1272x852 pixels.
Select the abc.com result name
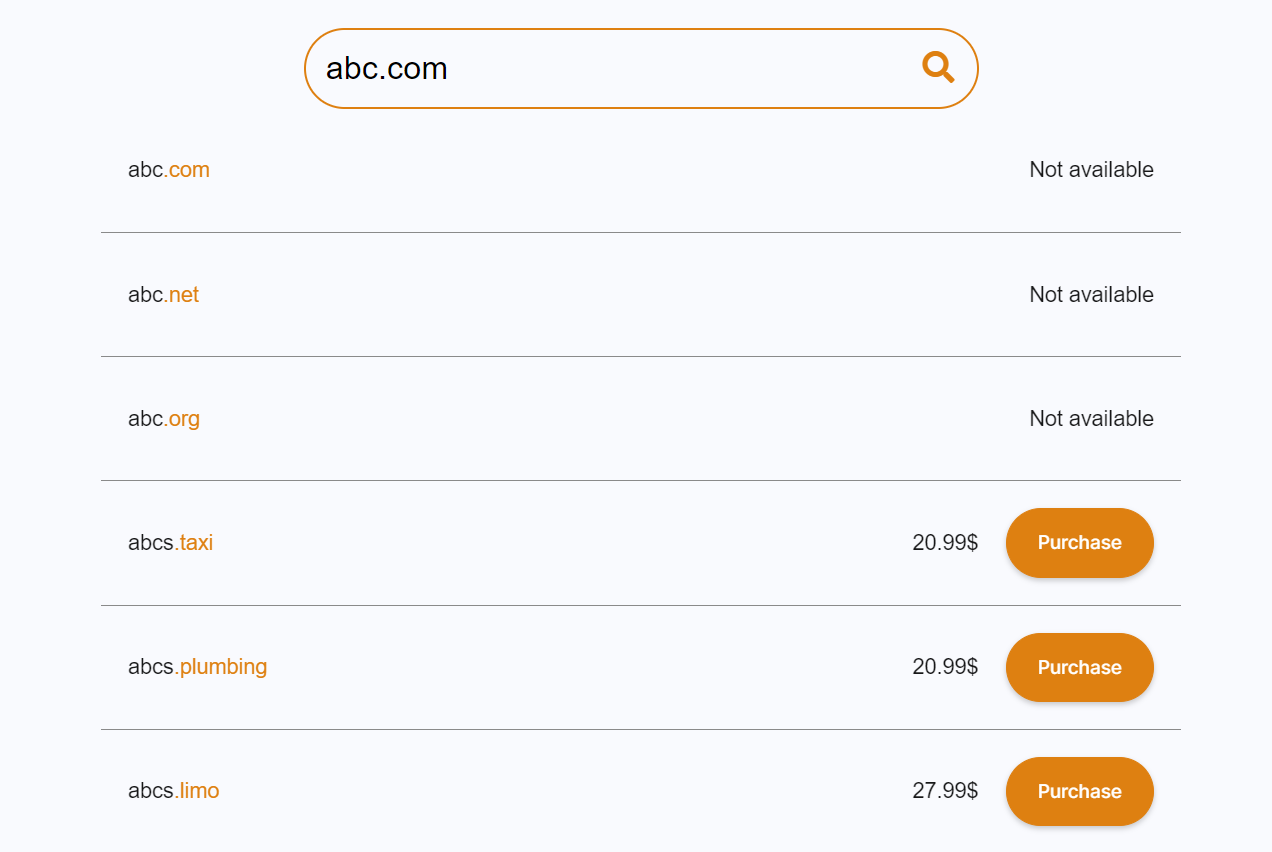click(x=168, y=170)
